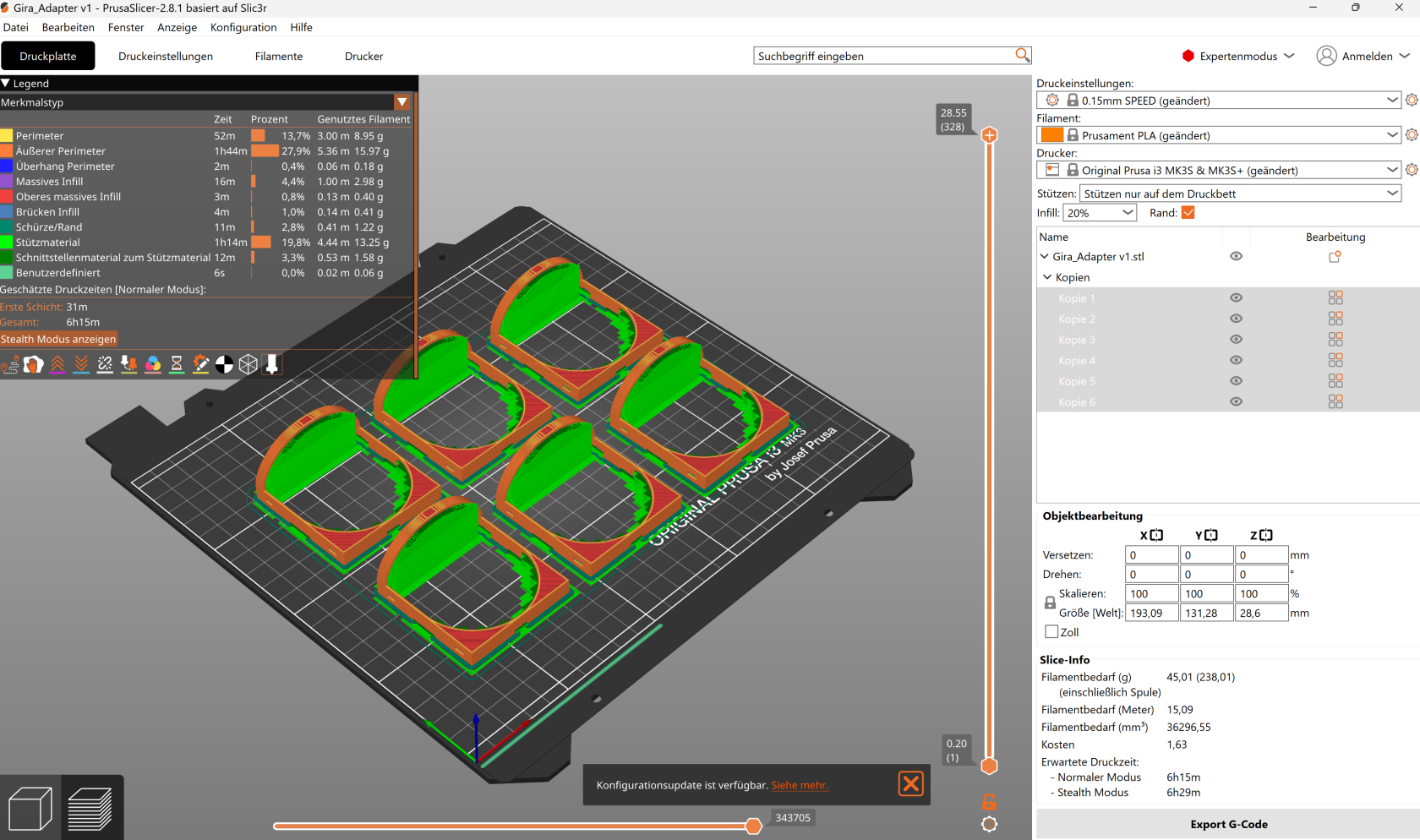Viewport: 1420px width, 840px height.
Task: Open the Anzeige menu
Action: click(x=177, y=27)
